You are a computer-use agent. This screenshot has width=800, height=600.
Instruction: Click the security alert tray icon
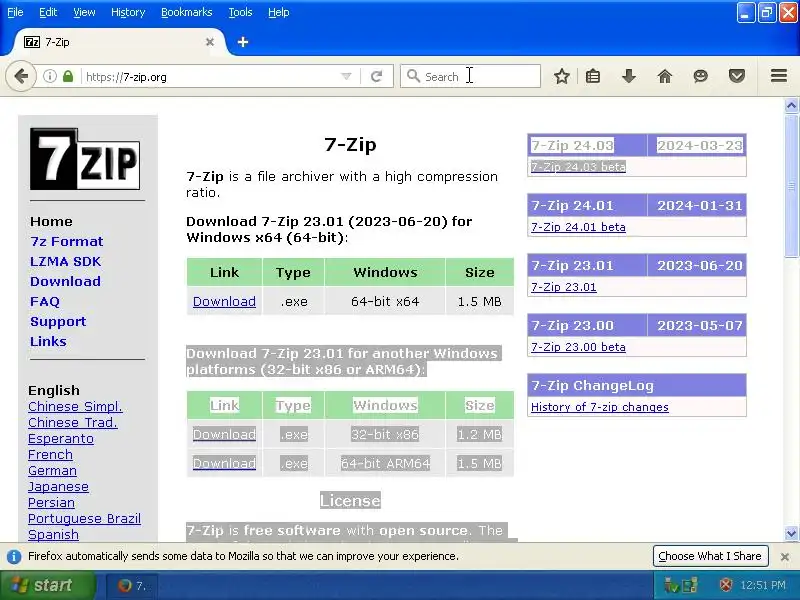tap(726, 585)
